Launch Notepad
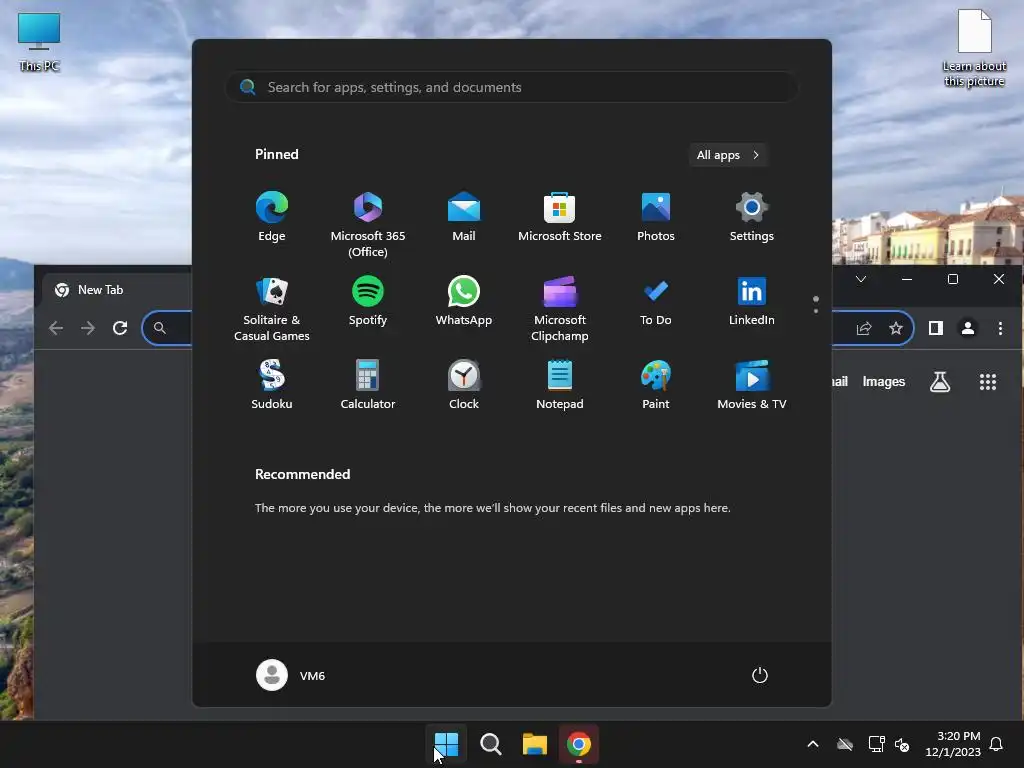The image size is (1024, 768). click(x=560, y=385)
